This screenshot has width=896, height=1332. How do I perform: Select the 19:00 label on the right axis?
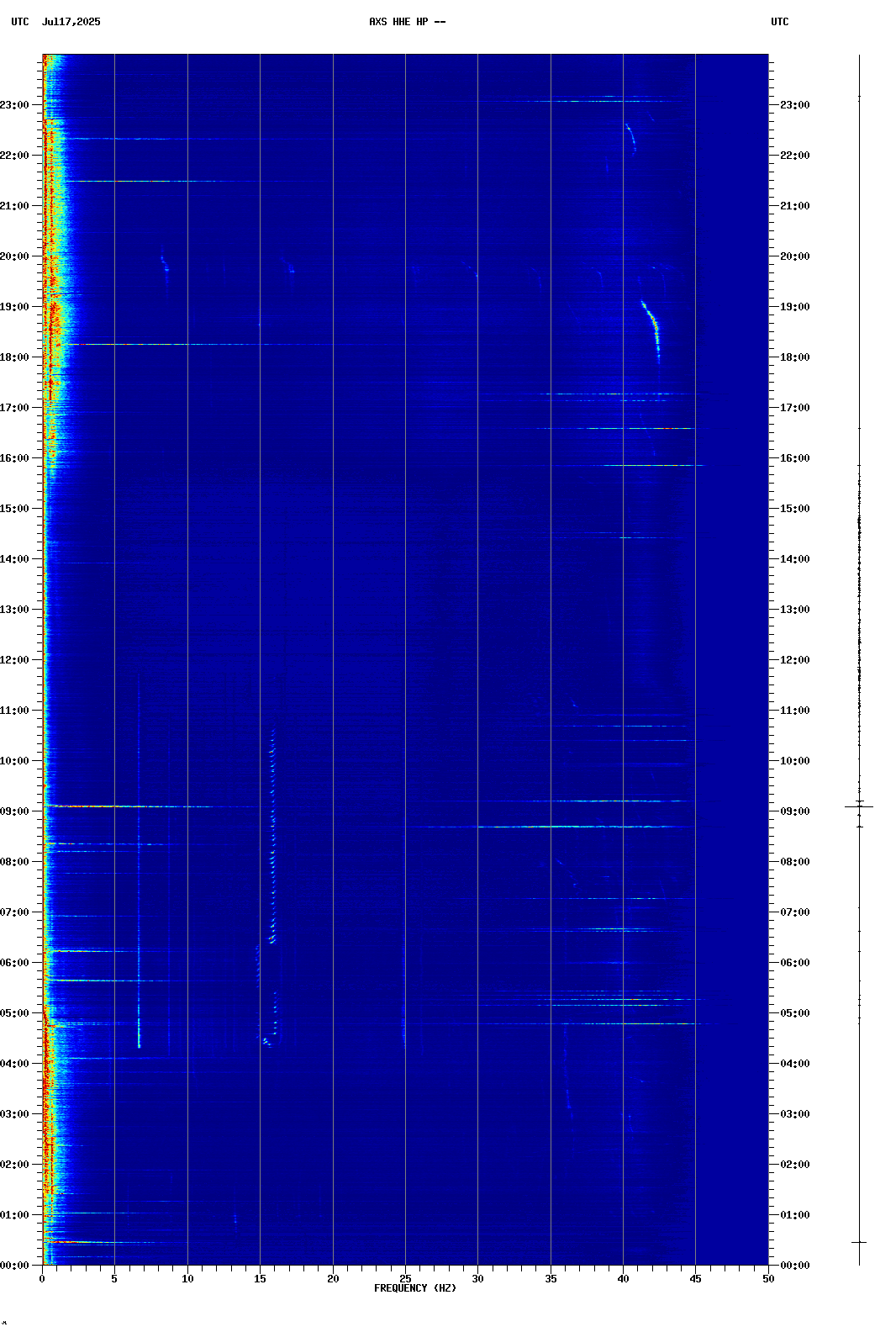pyautogui.click(x=795, y=307)
